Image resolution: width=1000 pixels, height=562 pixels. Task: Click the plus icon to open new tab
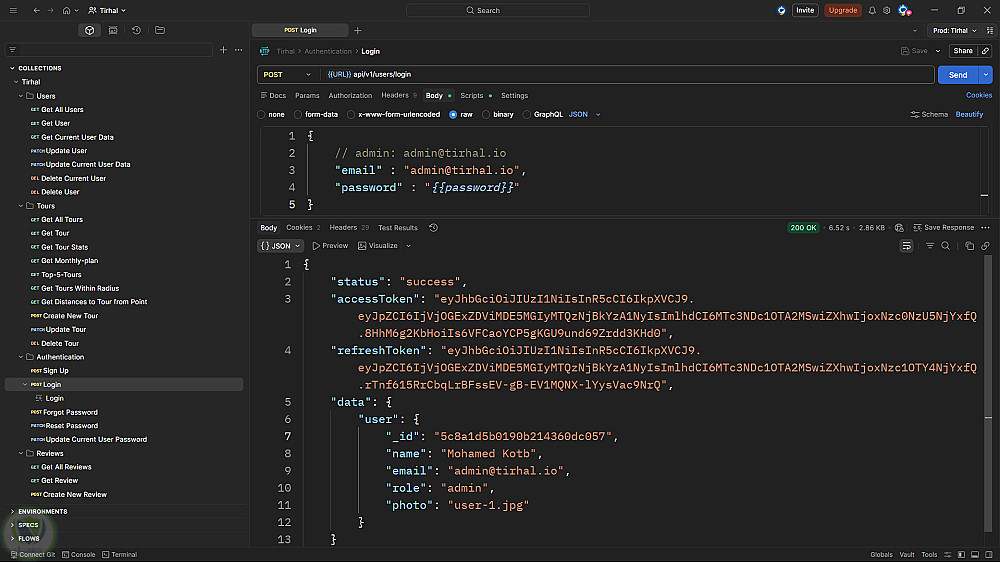358,30
